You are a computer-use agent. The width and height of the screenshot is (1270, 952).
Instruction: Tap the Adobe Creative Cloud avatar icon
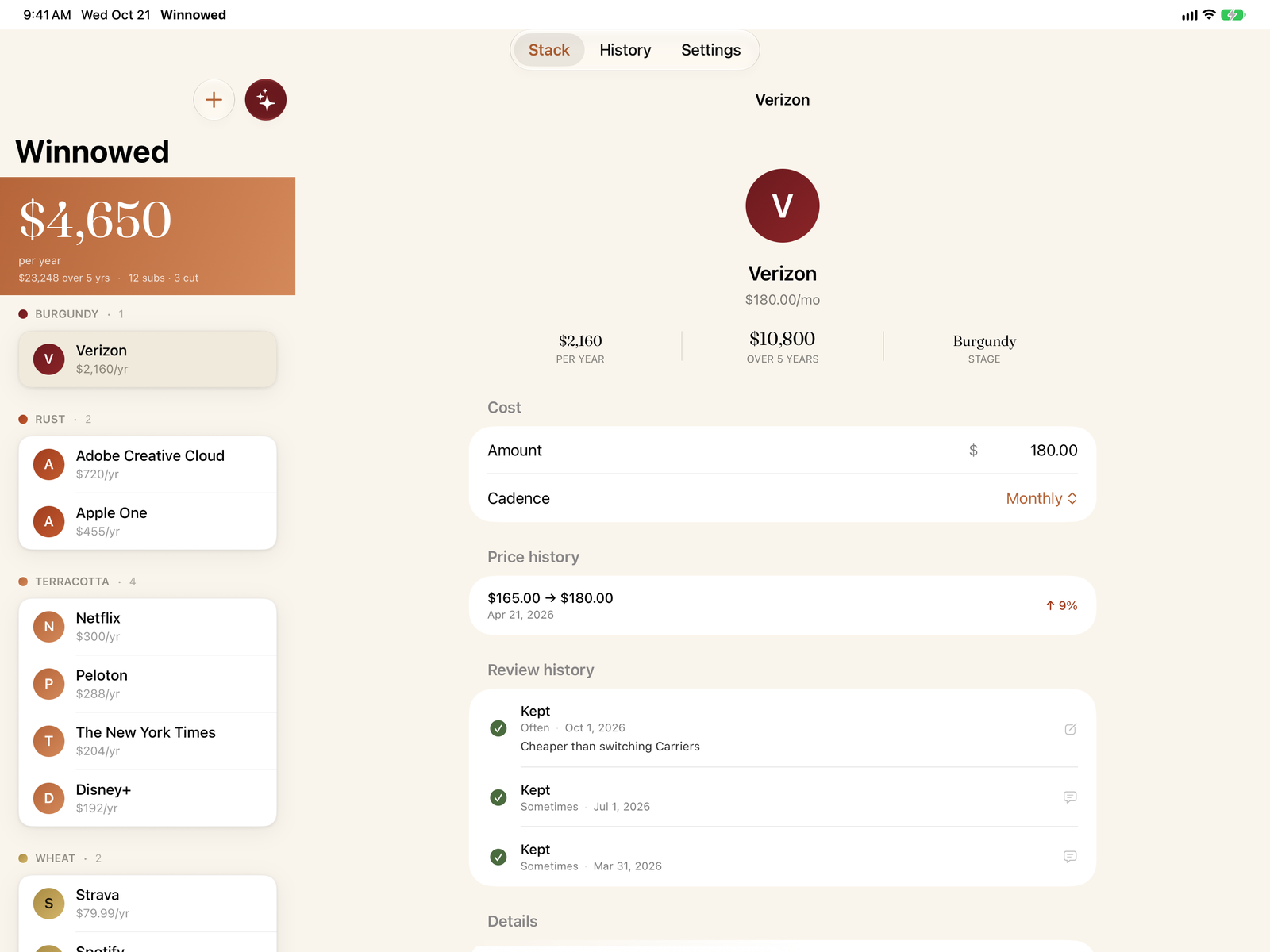coord(49,465)
